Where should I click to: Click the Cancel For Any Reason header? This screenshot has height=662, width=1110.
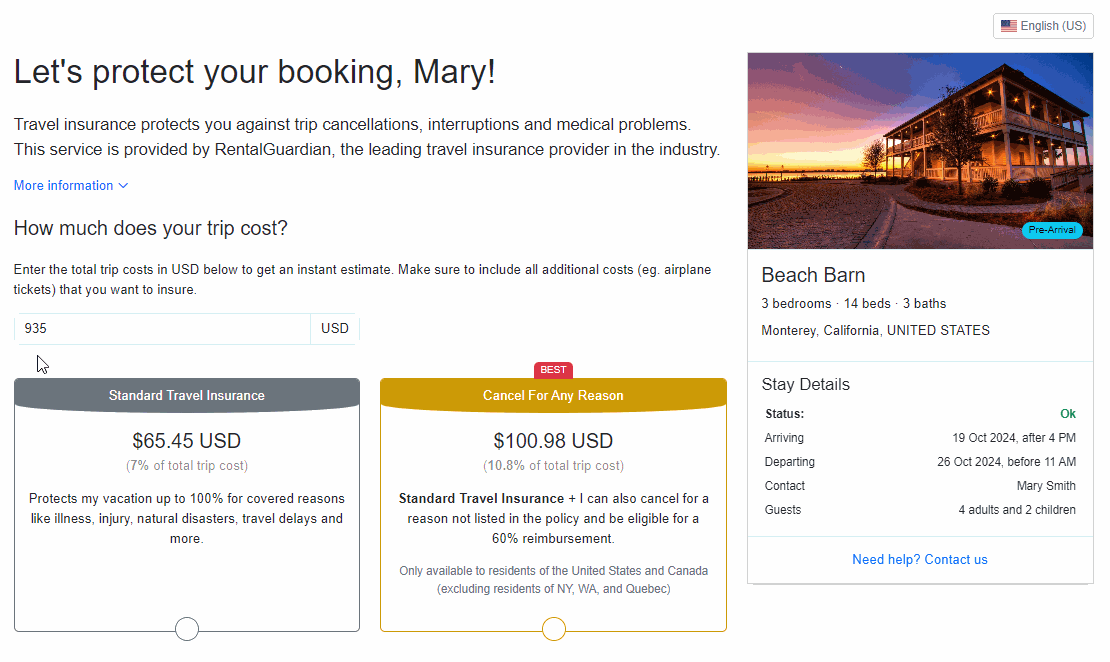pyautogui.click(x=553, y=395)
